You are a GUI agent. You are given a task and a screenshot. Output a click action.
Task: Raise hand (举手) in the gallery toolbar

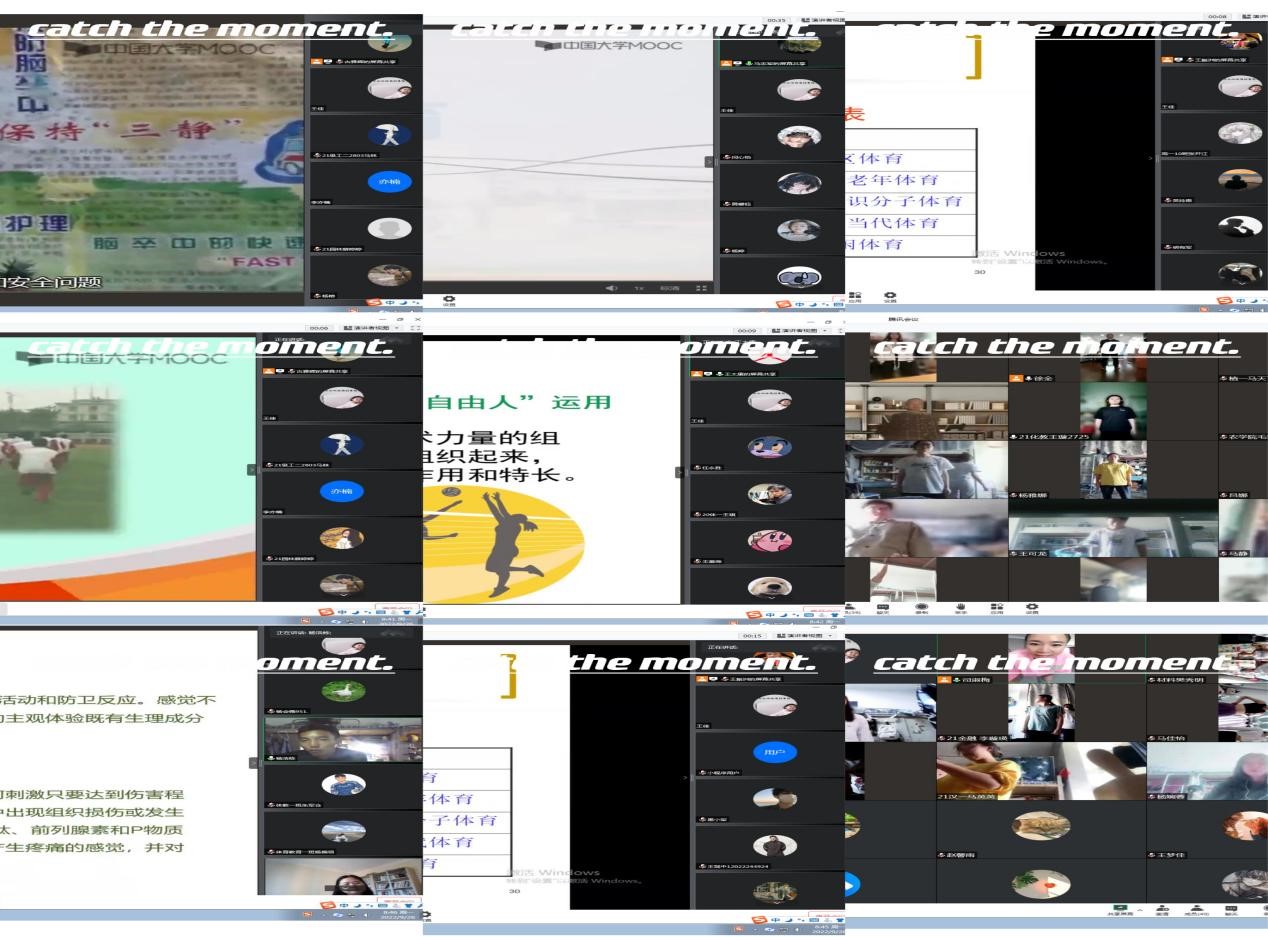click(960, 607)
